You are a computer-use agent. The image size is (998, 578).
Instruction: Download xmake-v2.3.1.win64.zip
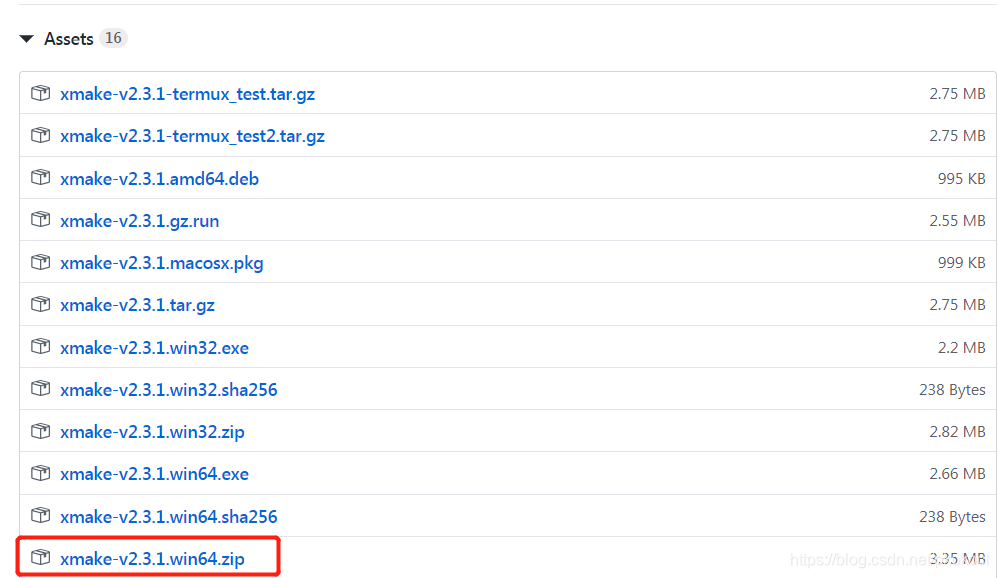coord(152,558)
